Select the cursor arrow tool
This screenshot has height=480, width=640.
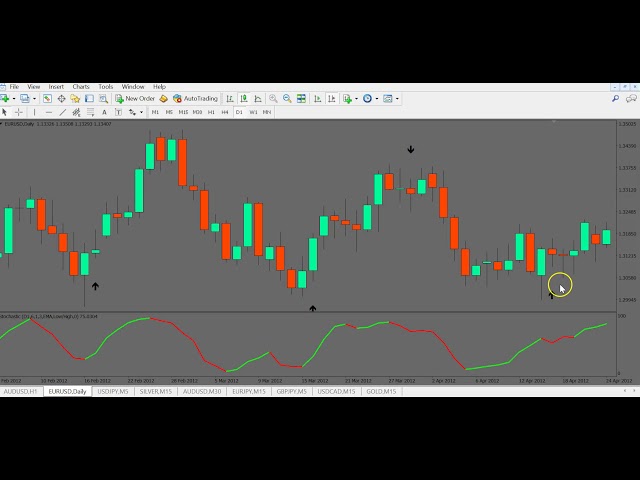tap(6, 112)
